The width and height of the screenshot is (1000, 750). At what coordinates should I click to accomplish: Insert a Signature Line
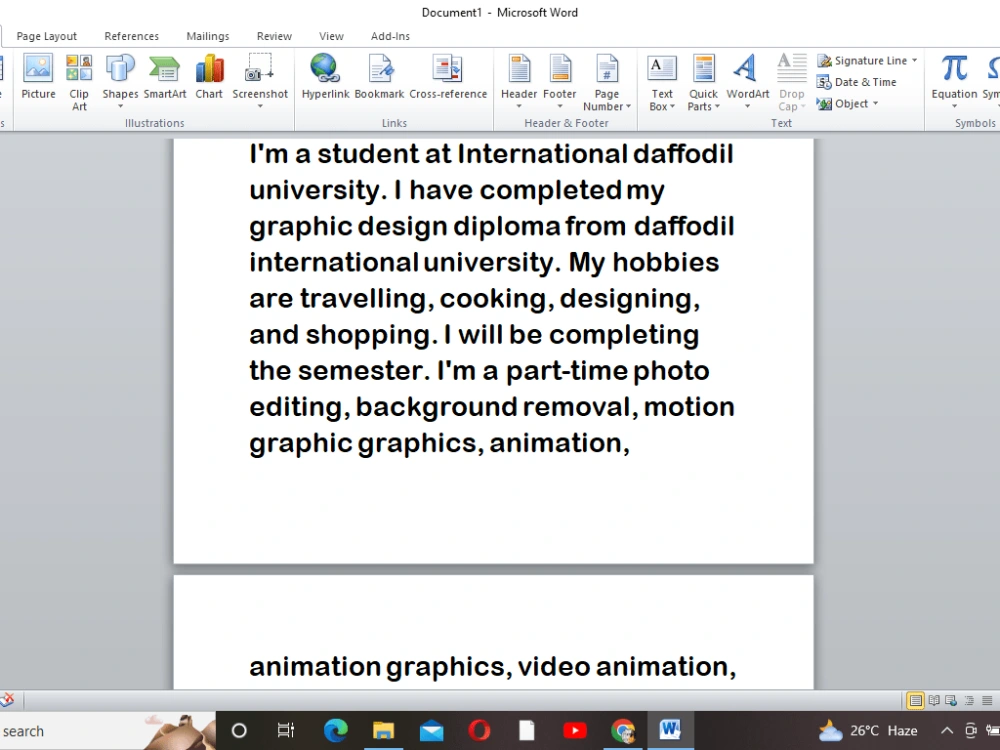pyautogui.click(x=862, y=61)
